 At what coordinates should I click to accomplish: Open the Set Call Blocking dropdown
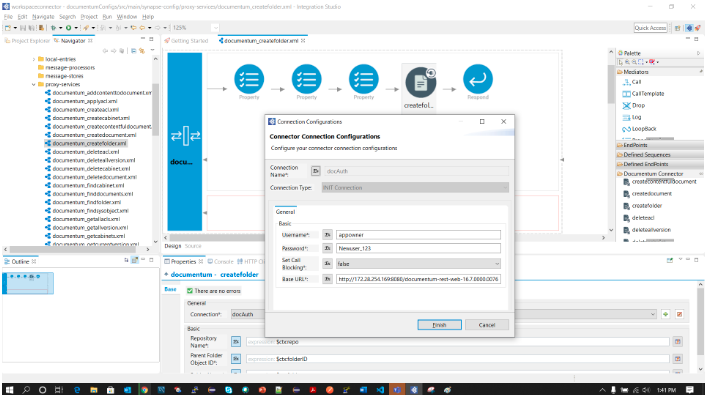coord(418,264)
